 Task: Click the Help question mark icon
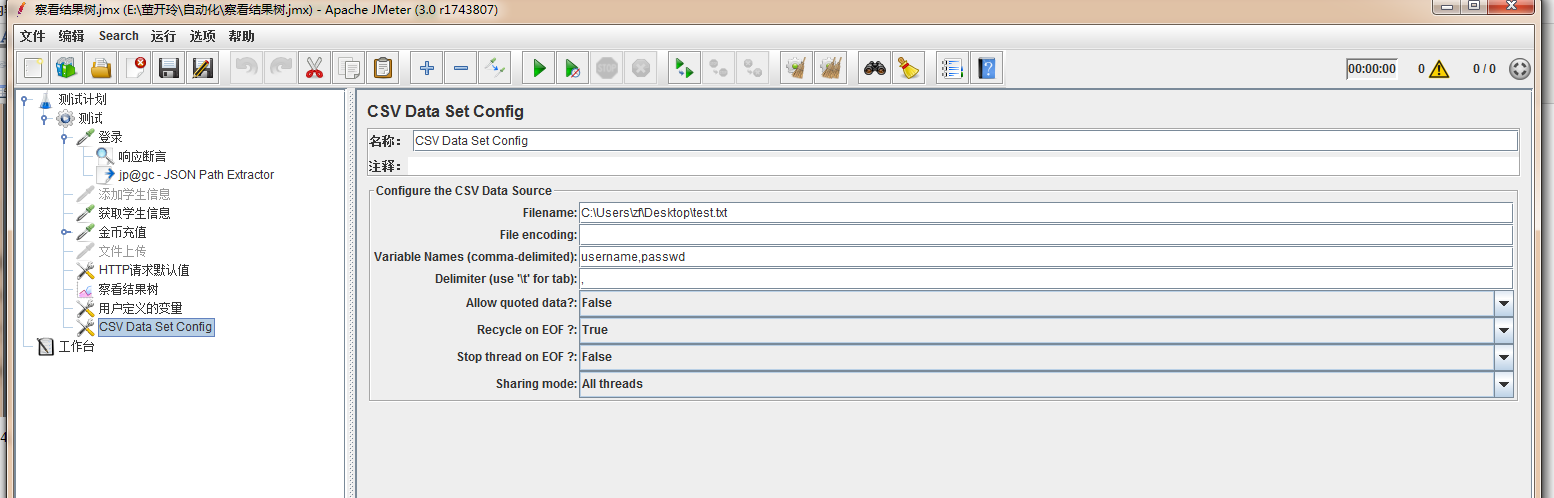click(x=986, y=68)
